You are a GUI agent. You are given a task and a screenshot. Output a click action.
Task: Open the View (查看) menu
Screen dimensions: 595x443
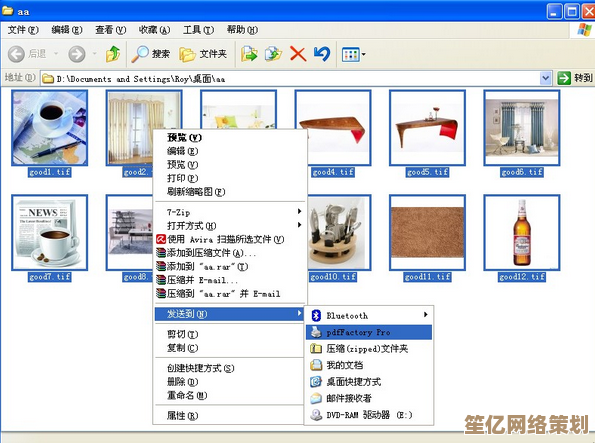click(110, 30)
